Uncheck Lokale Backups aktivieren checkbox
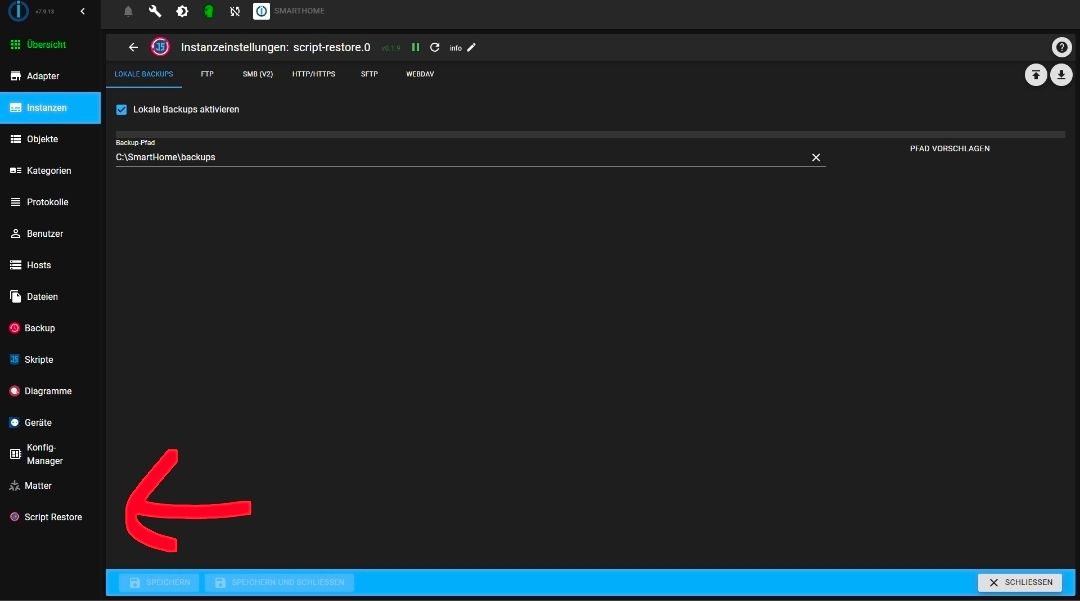Screen dimensions: 1080x601 [121, 109]
